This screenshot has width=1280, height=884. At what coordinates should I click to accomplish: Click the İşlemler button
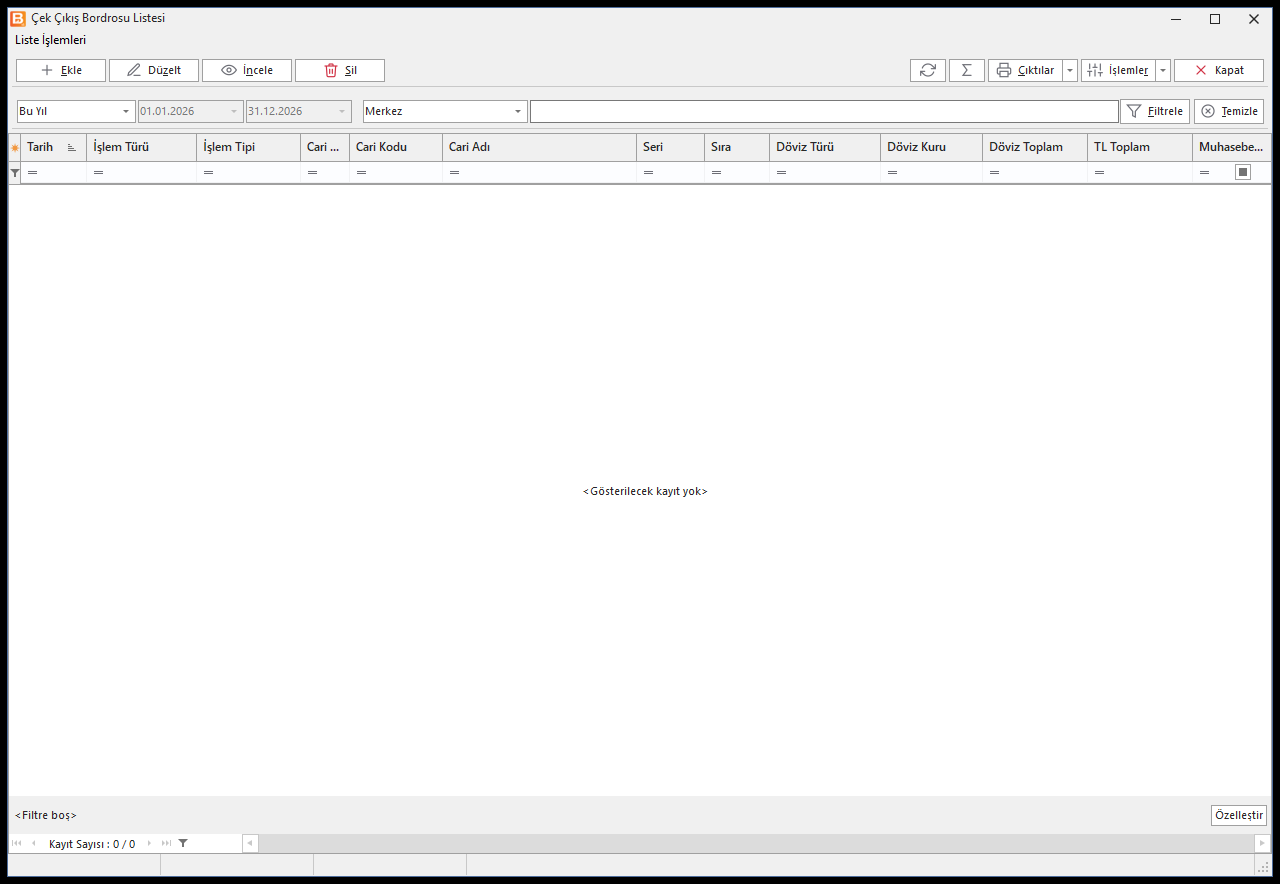tap(1118, 70)
